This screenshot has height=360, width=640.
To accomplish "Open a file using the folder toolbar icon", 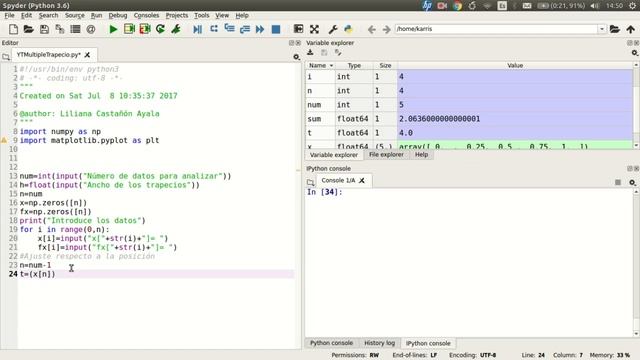I will (x=28, y=29).
